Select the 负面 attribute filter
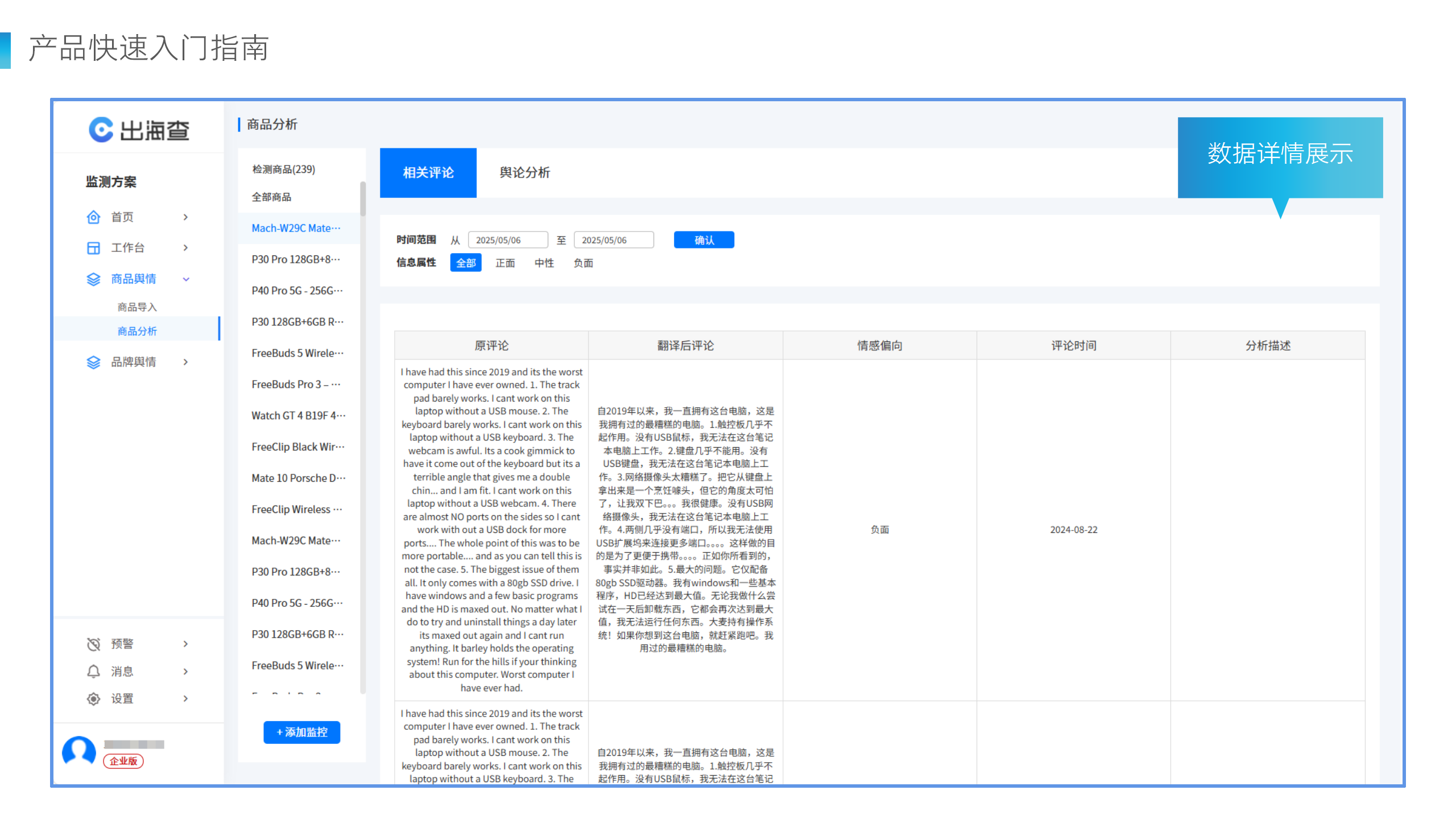This screenshot has height=819, width=1456. 584,263
